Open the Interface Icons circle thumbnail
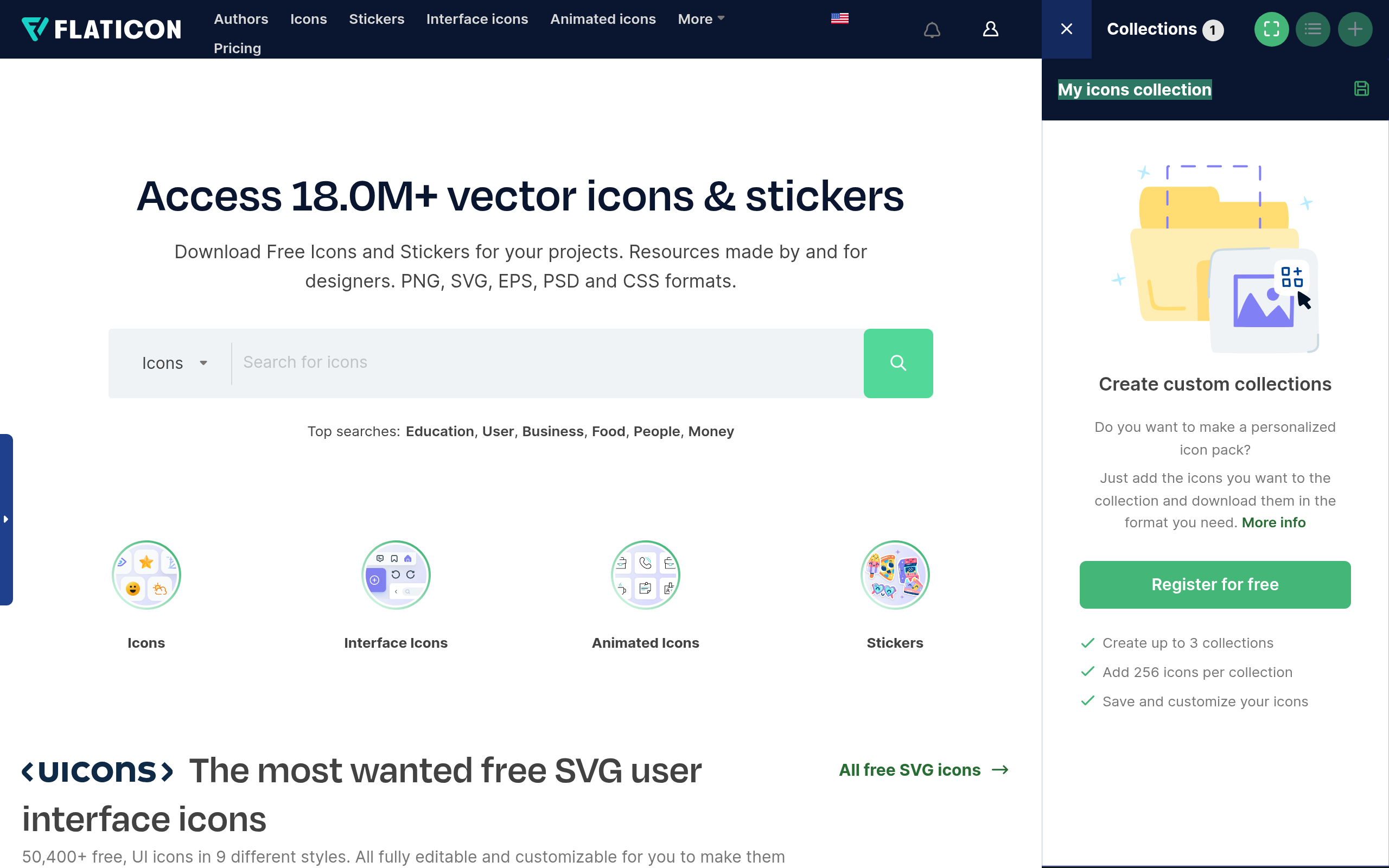The image size is (1389, 868). [x=396, y=575]
